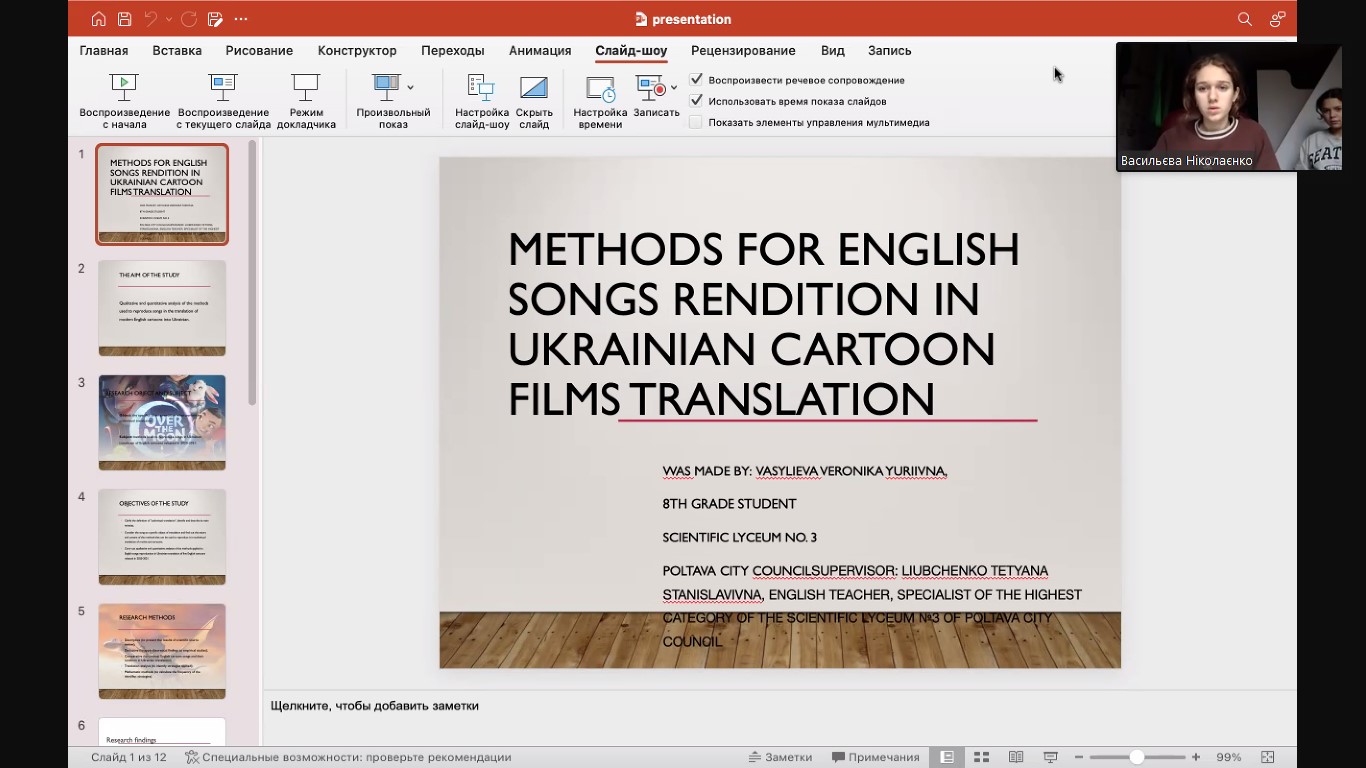This screenshot has height=768, width=1366.
Task: Switch to the Вид tab
Action: click(x=833, y=50)
